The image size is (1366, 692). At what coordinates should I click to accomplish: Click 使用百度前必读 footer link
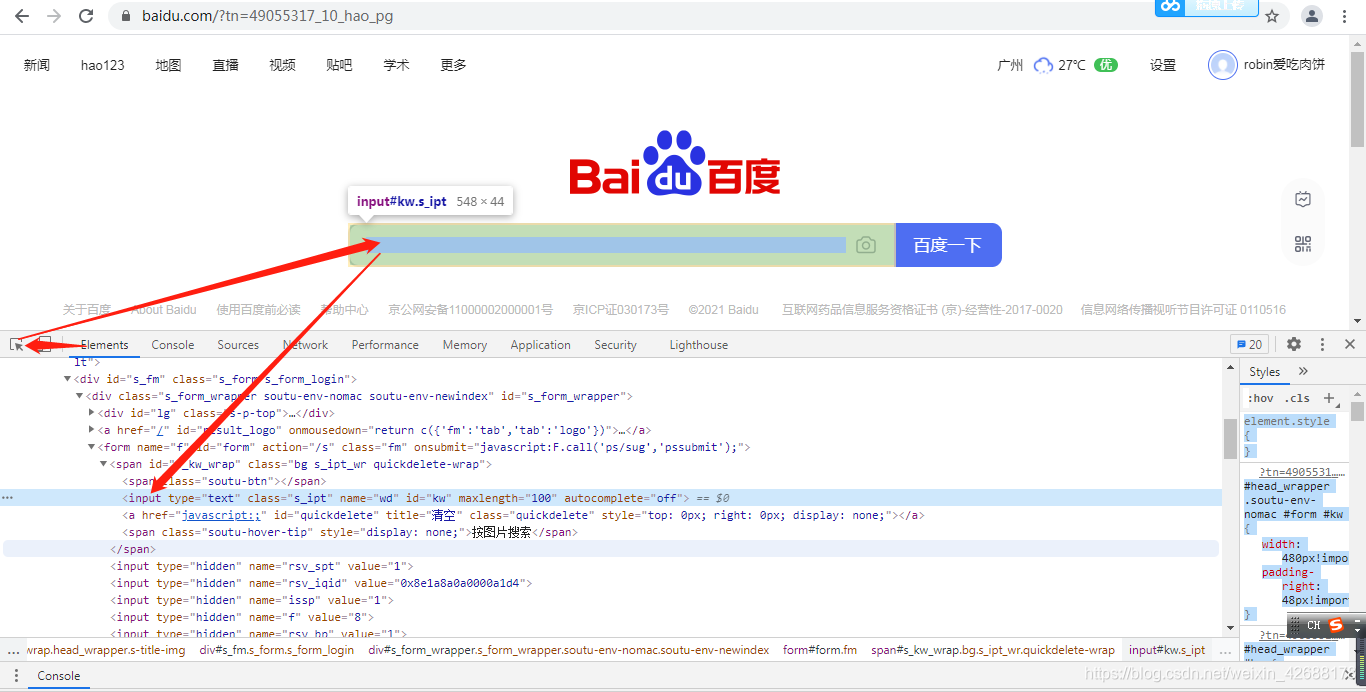pos(258,310)
